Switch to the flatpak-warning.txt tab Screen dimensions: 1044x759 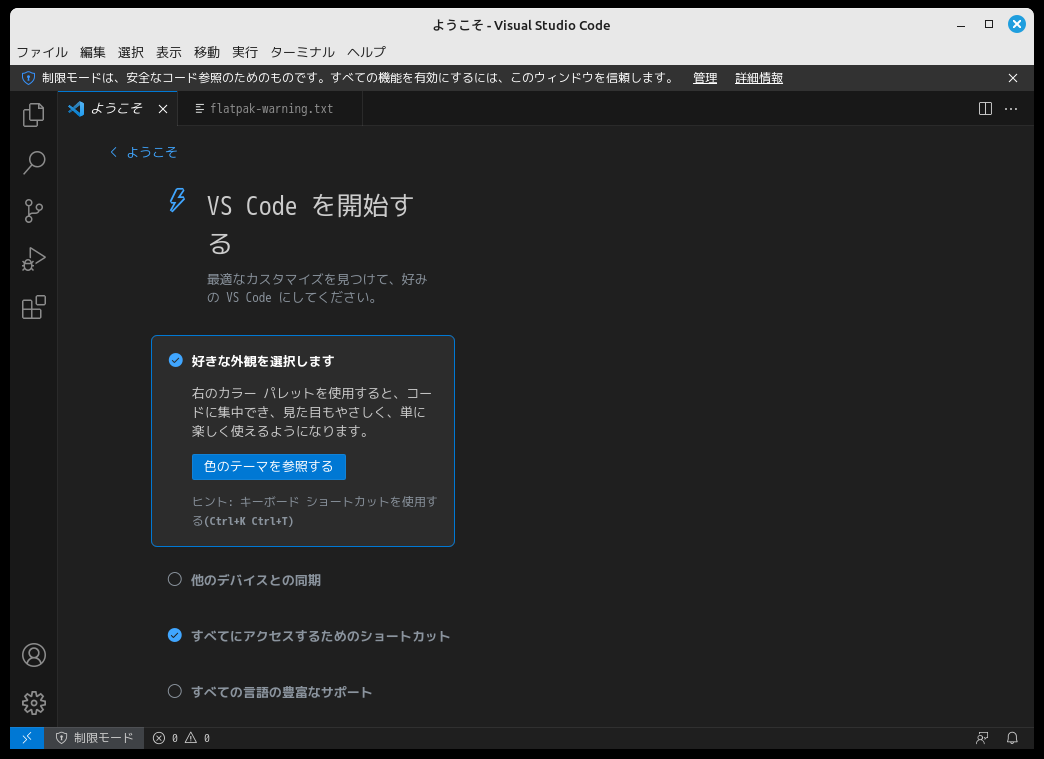[x=270, y=109]
